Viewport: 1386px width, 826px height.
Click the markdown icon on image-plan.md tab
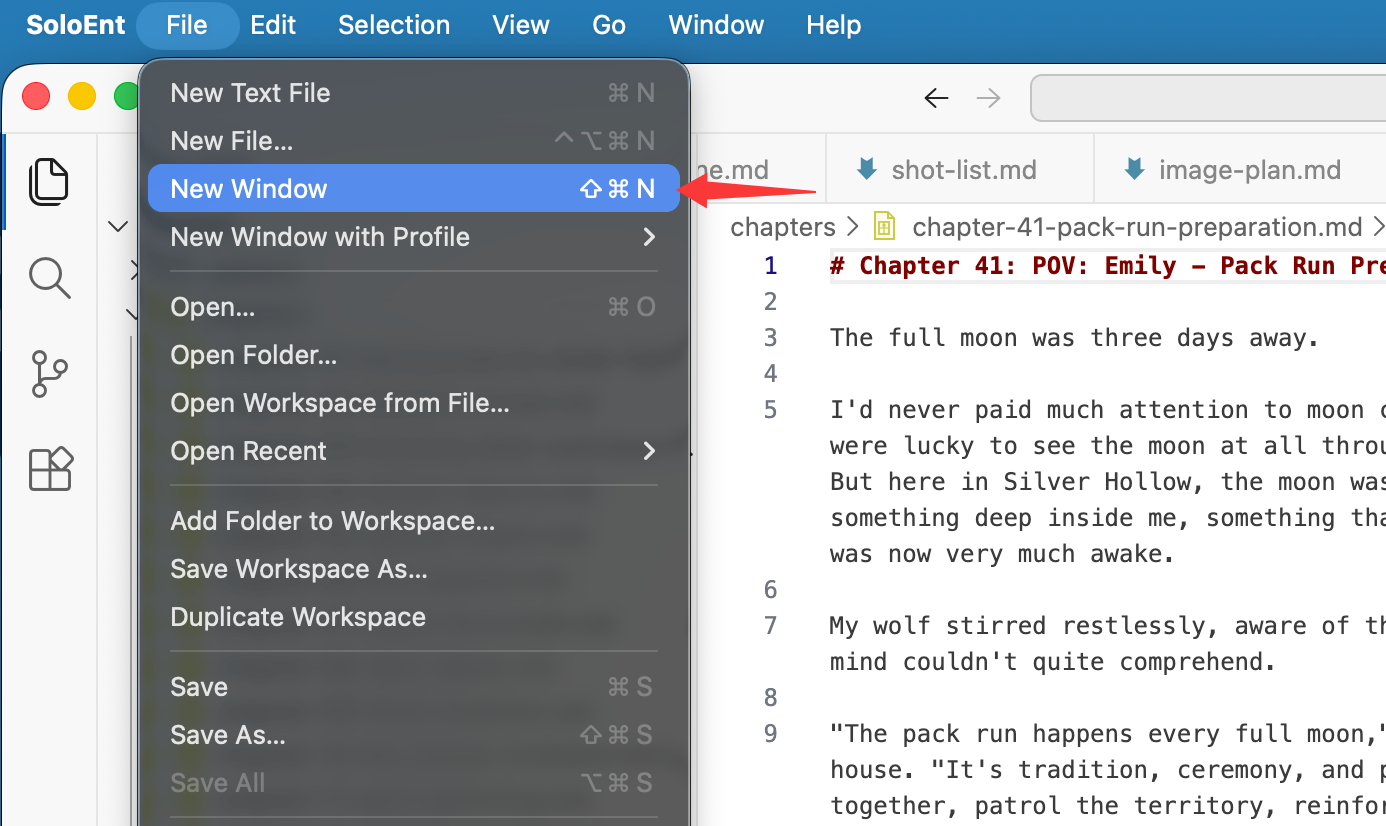click(1134, 169)
